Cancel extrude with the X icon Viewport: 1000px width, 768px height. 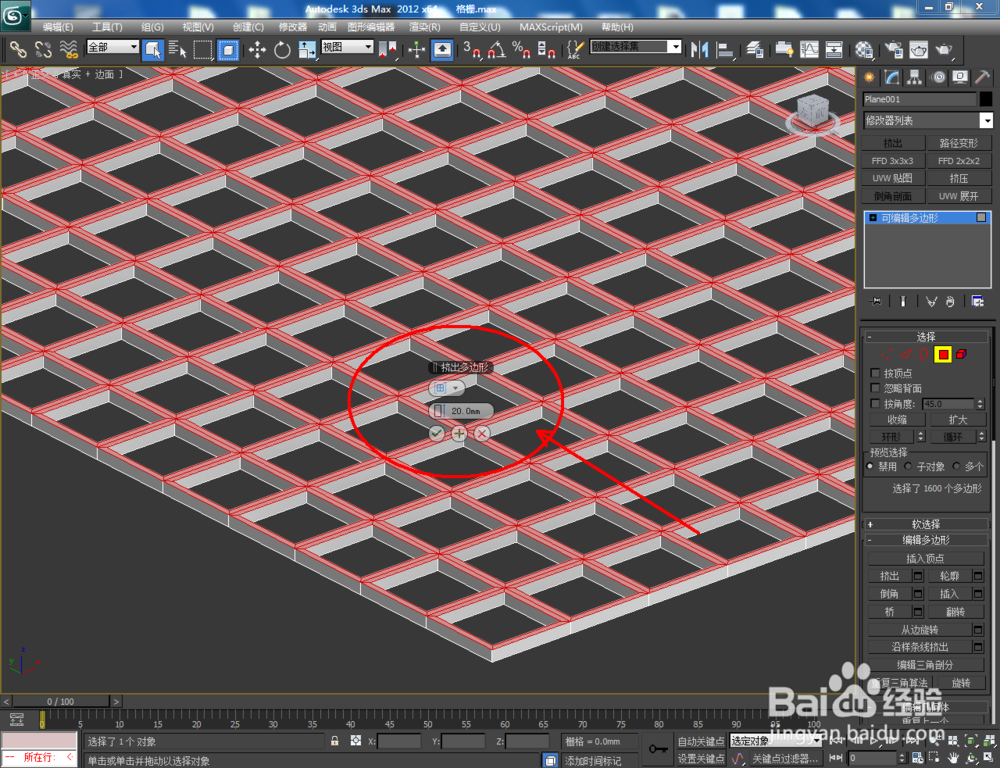pos(482,433)
